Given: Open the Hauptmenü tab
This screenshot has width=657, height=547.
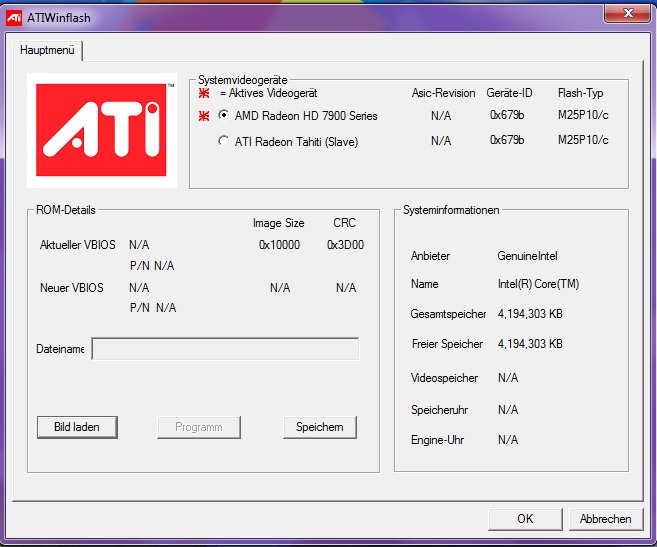Looking at the screenshot, I should coord(47,50).
